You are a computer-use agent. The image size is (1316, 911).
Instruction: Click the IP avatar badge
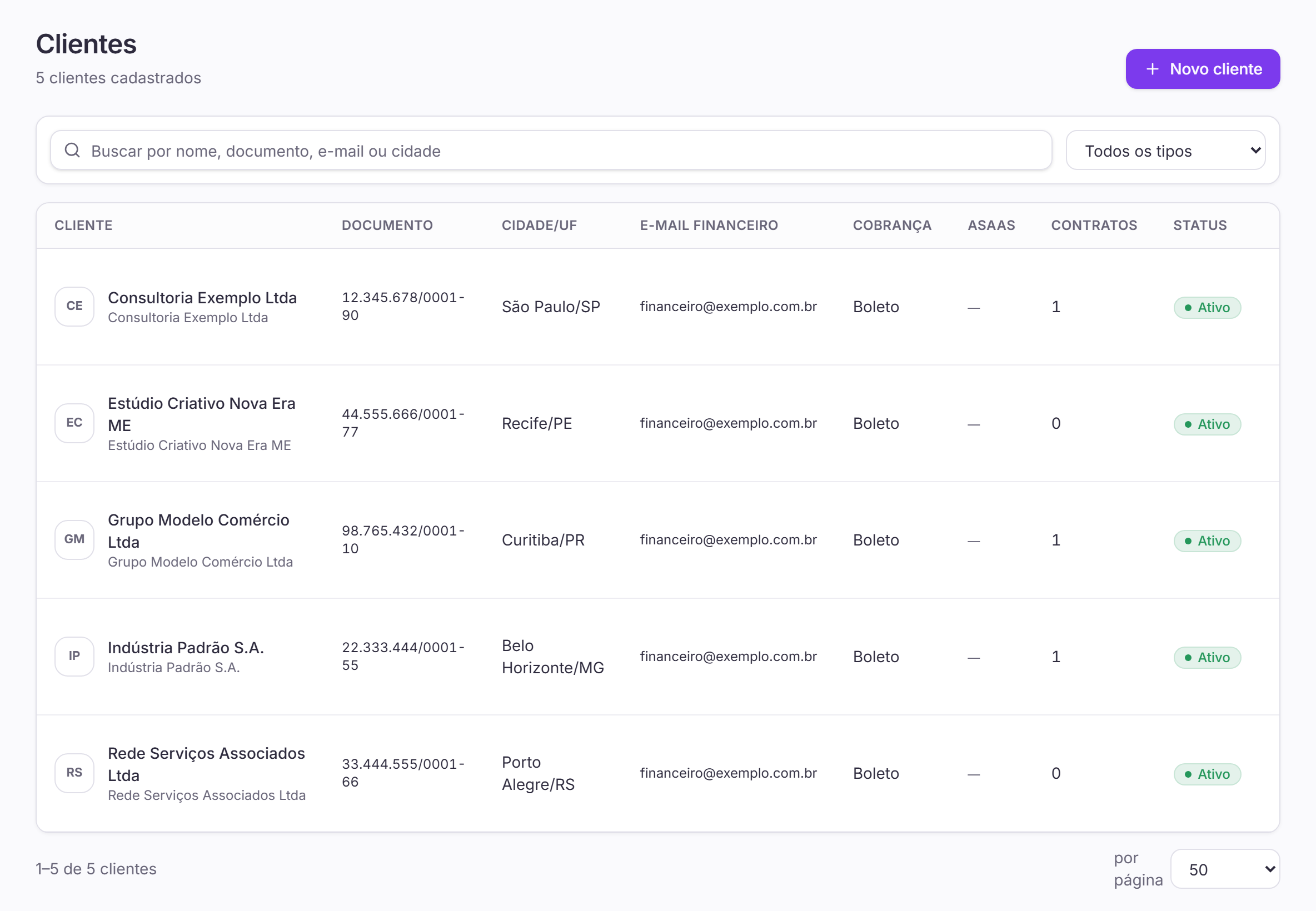click(74, 656)
